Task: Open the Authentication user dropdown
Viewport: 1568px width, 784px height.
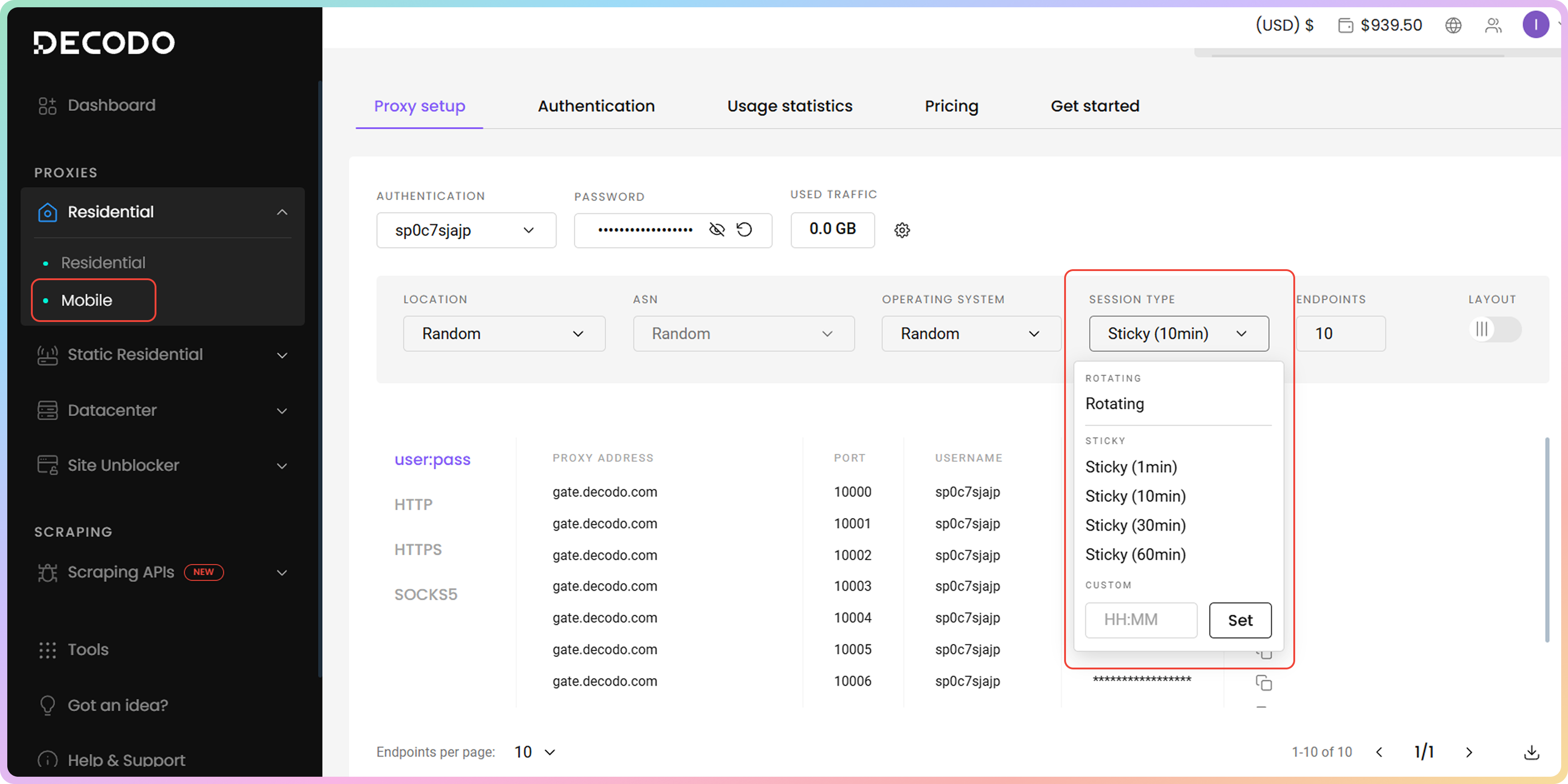Action: point(466,230)
